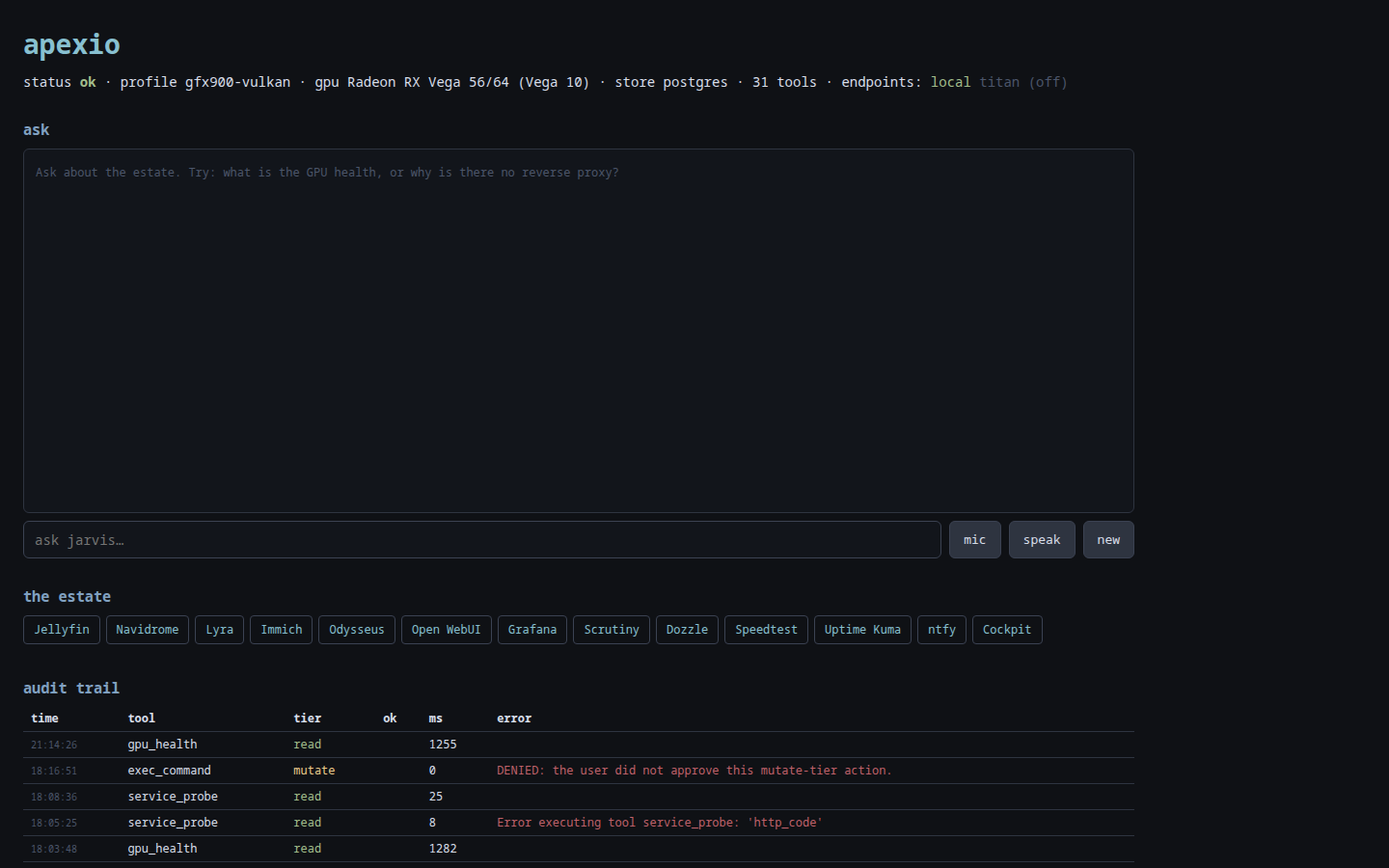
Task: Select the titan (off) endpoint
Action: coord(1023,82)
